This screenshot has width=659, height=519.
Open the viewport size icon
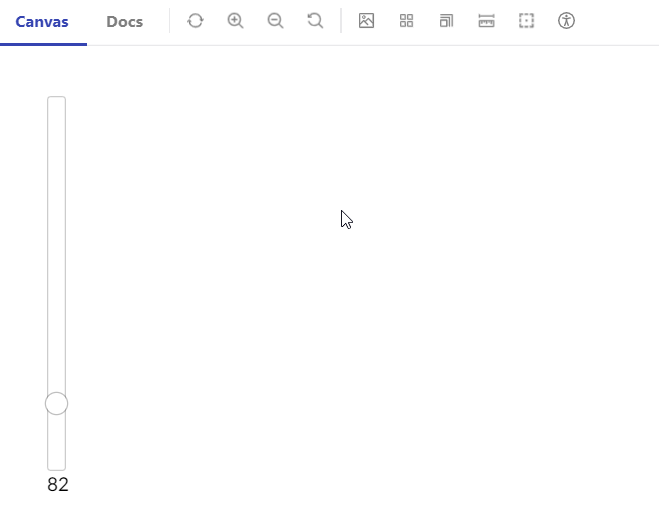[x=446, y=21]
